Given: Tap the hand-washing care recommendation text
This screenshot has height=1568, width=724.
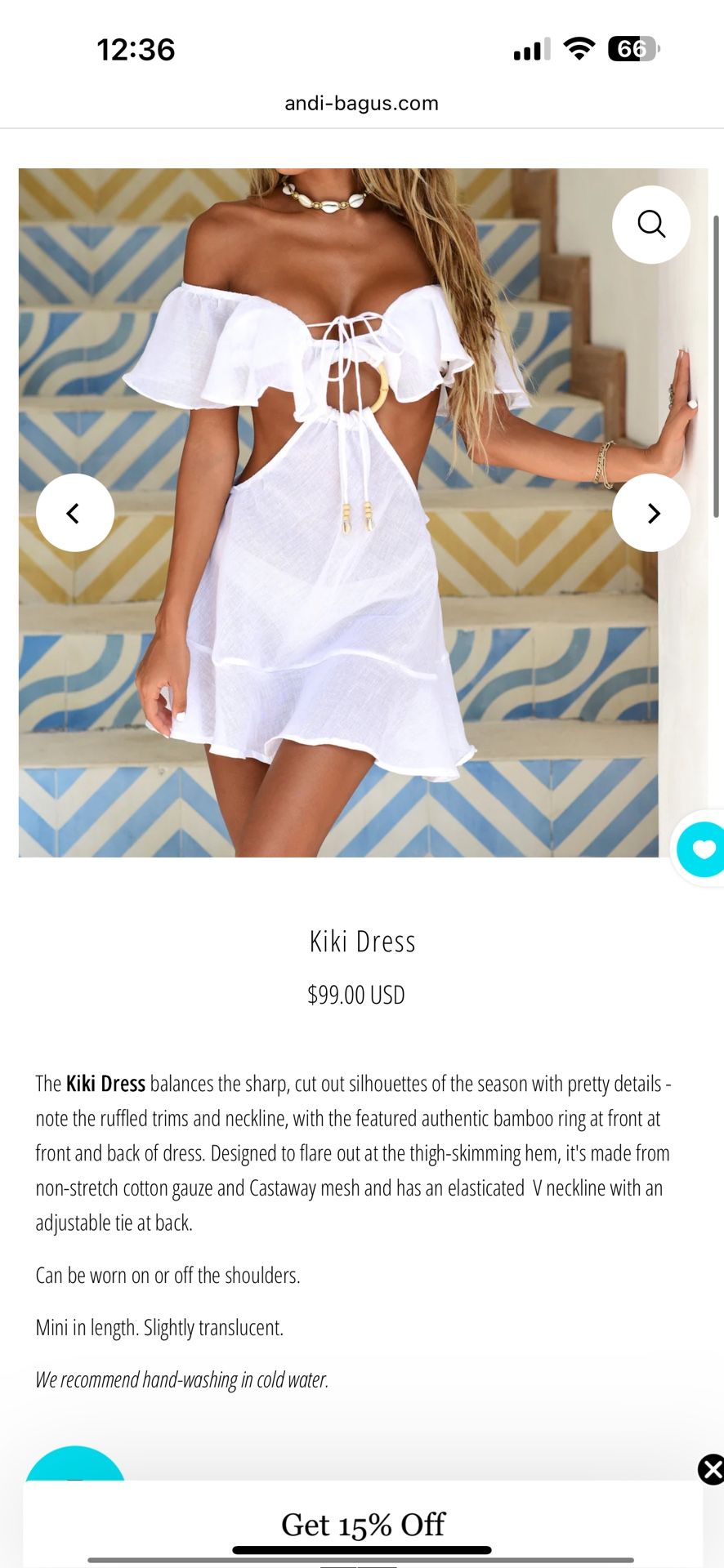Looking at the screenshot, I should click(182, 1379).
